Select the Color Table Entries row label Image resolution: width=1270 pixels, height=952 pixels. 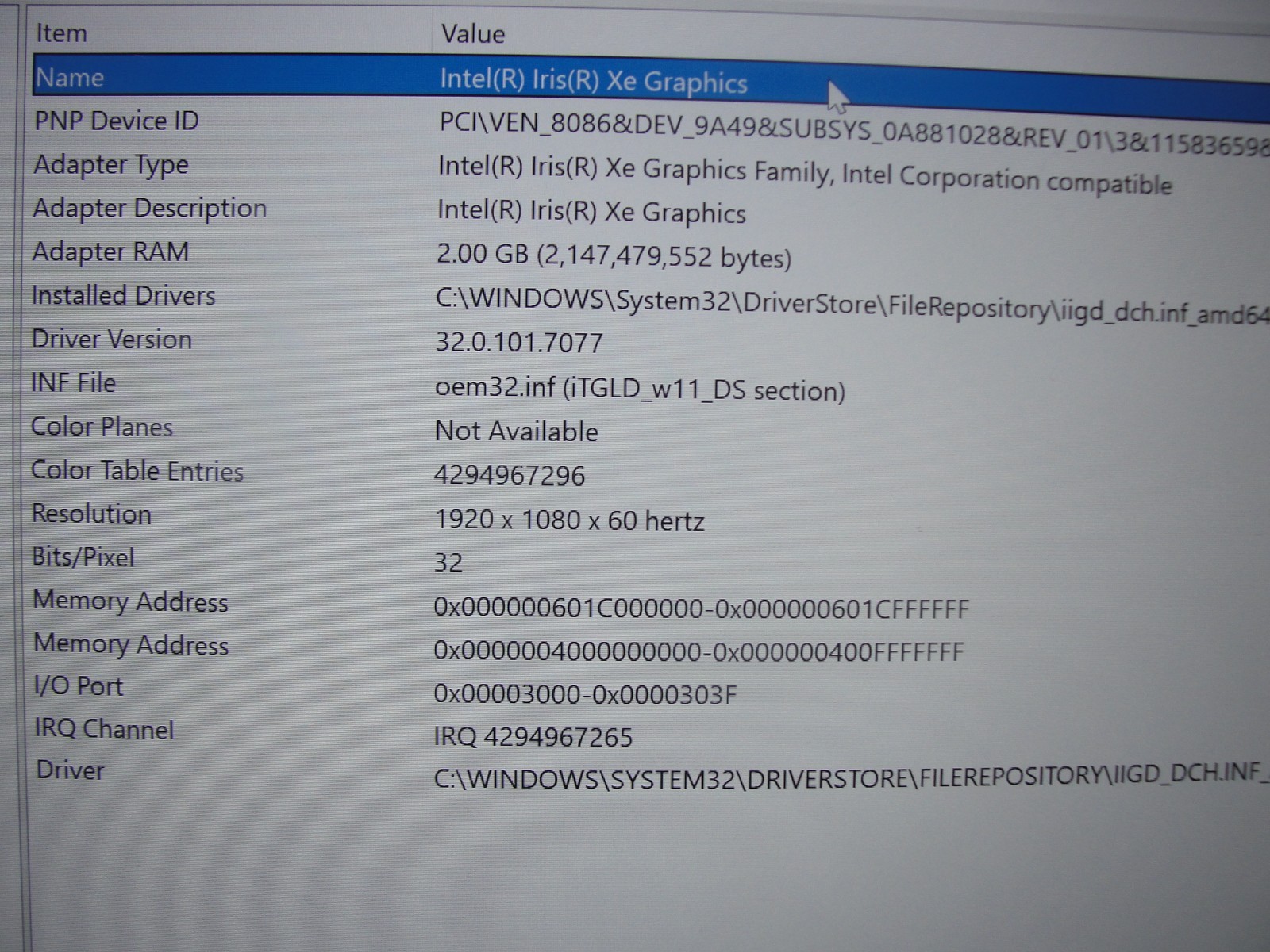tap(137, 470)
